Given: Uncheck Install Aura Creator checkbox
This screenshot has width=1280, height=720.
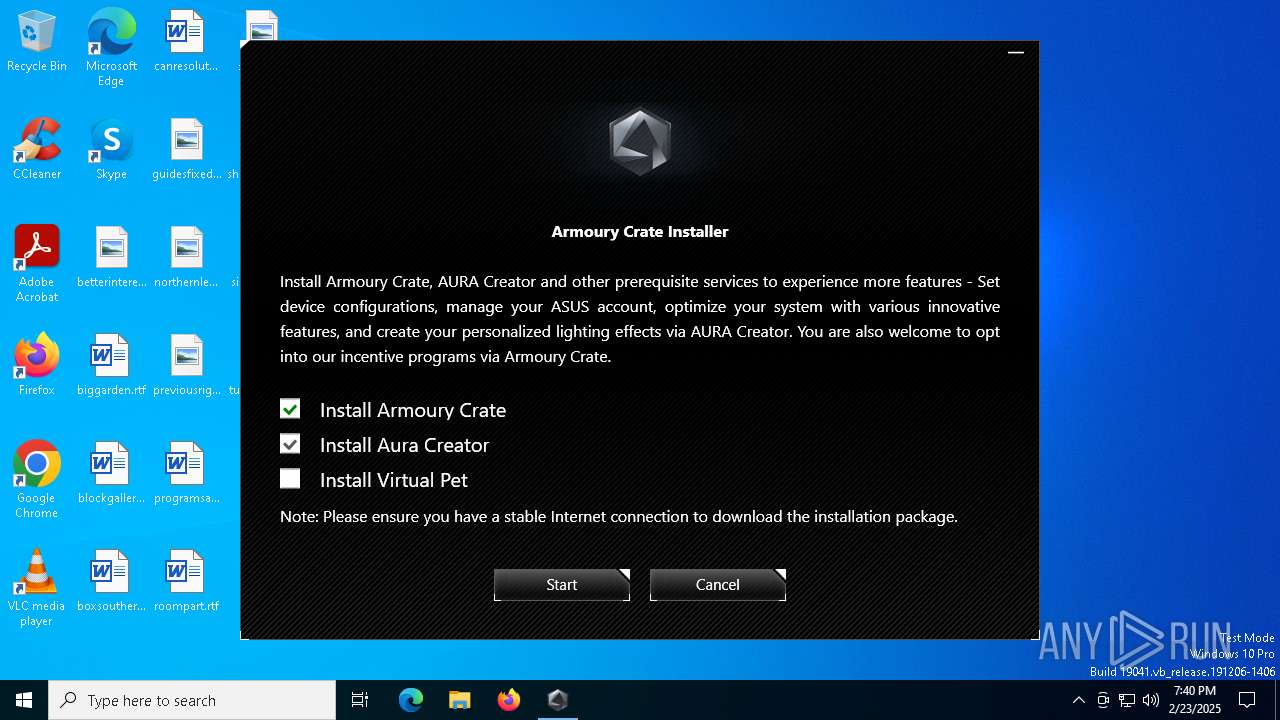Looking at the screenshot, I should (x=290, y=444).
